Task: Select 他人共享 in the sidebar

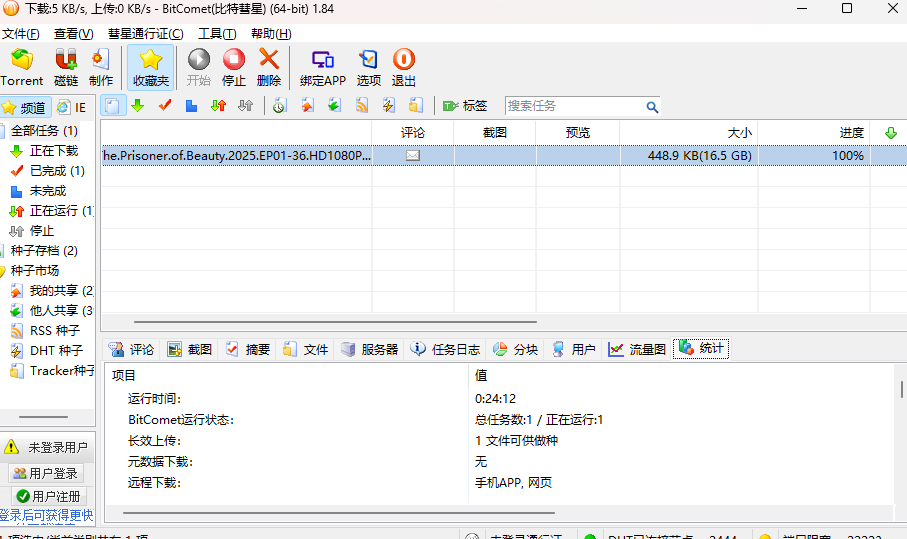Action: tap(61, 311)
